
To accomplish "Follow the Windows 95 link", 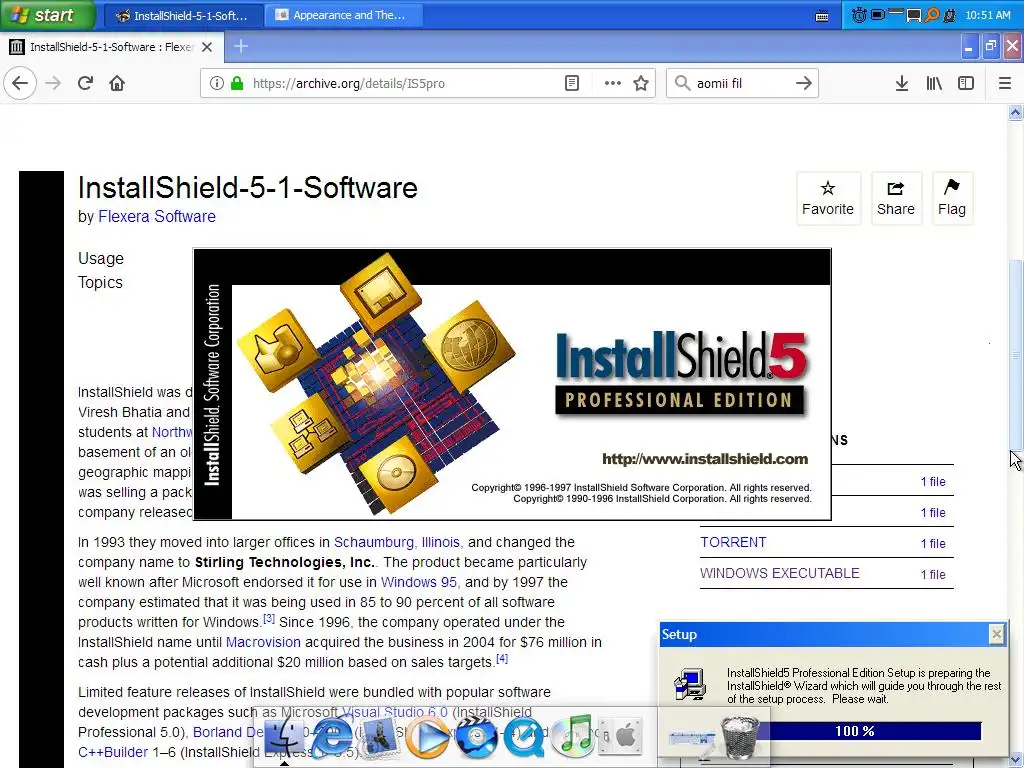I will (x=419, y=582).
